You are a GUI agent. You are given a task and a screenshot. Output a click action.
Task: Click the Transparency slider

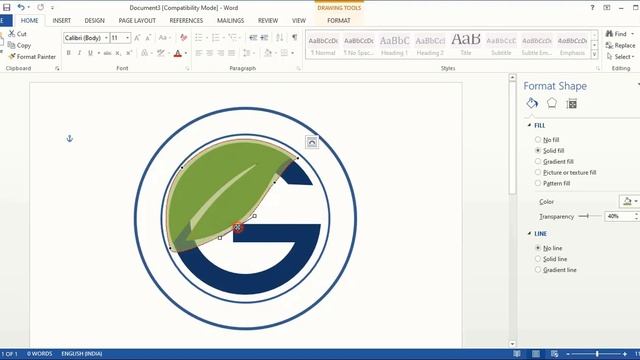point(590,216)
